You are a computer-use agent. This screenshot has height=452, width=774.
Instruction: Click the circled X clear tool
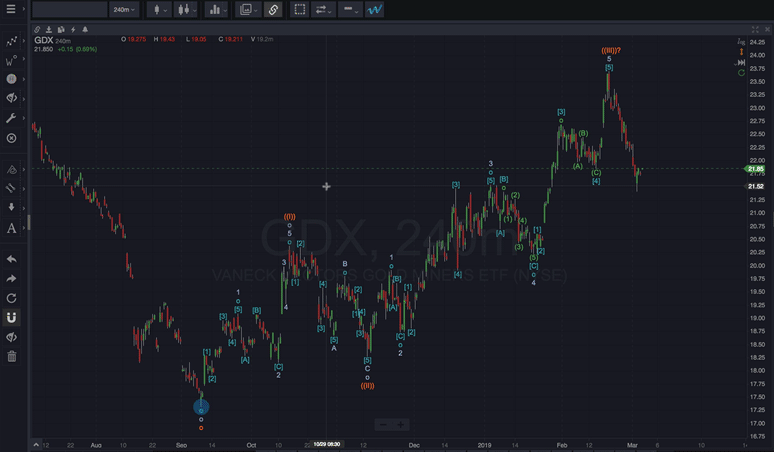[x=11, y=138]
